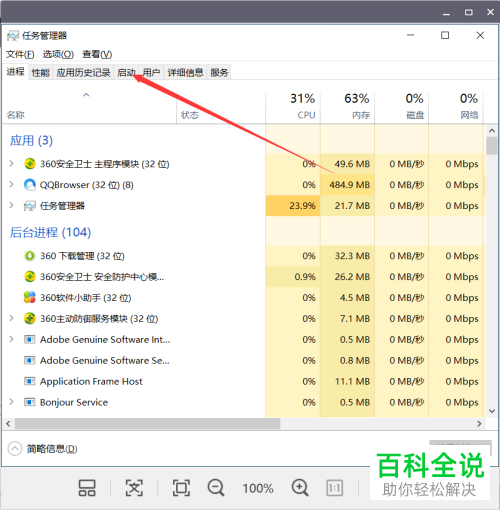Click the 任务管理器 row icon in the apps list
The width and height of the screenshot is (500, 510).
30,206
